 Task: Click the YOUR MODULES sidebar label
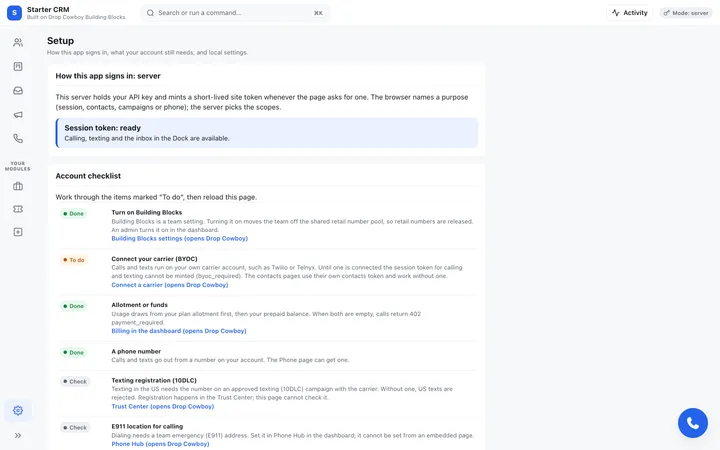17,166
